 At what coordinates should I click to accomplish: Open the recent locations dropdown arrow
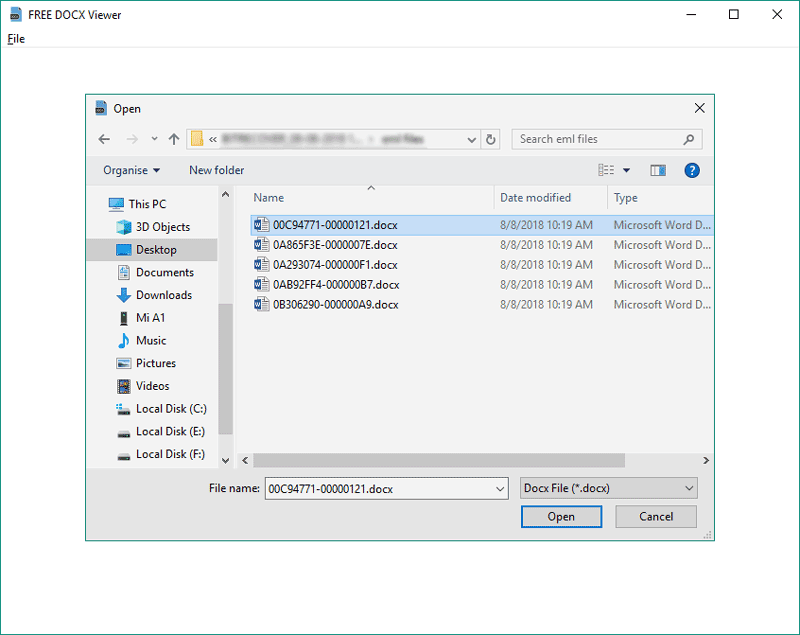[x=154, y=139]
